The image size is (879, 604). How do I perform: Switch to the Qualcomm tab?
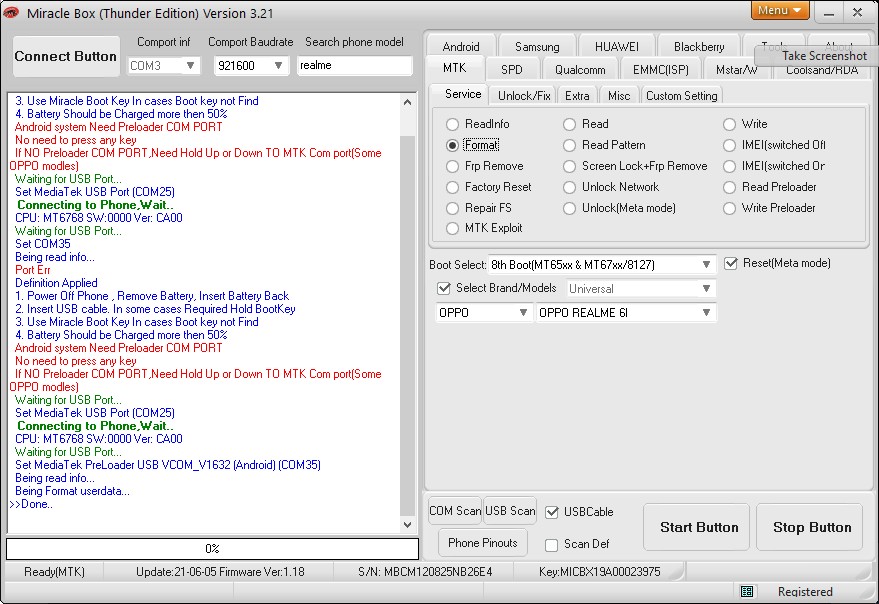pyautogui.click(x=580, y=70)
